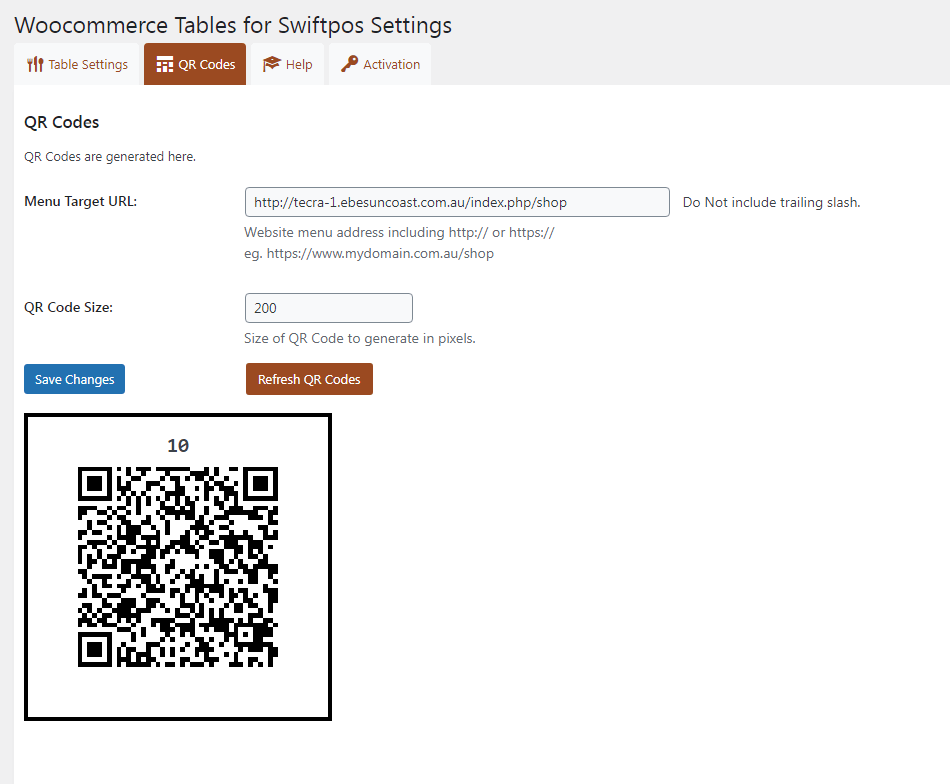Click the 'QR Codes' section heading

[61, 122]
